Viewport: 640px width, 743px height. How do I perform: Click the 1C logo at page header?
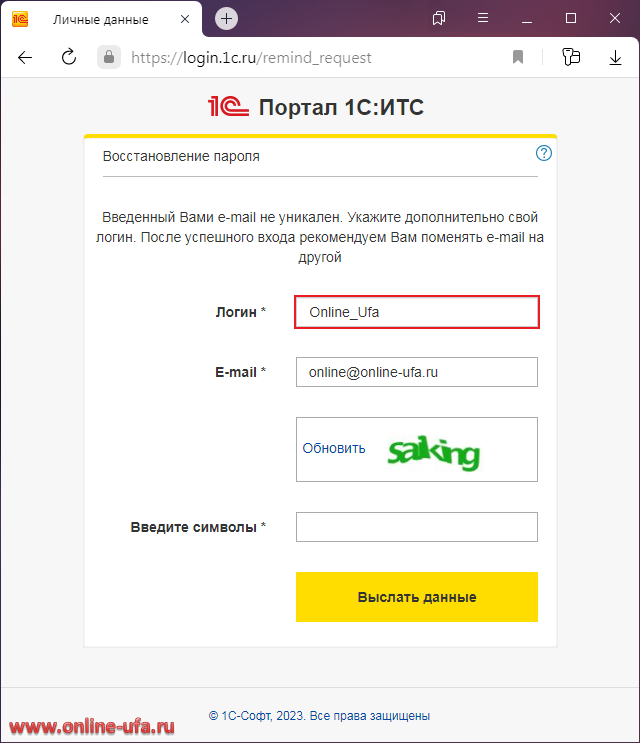click(x=228, y=106)
